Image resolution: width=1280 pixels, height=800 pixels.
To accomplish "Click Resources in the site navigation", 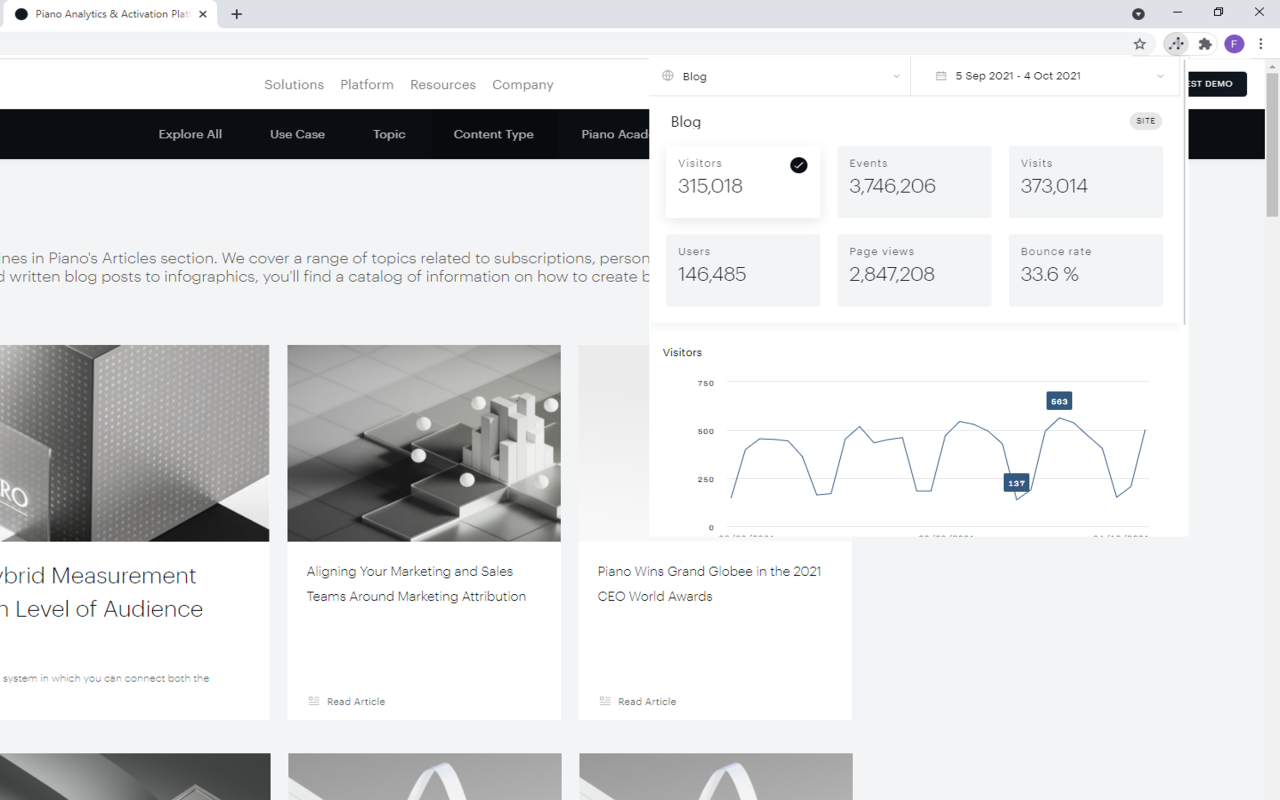I will click(x=443, y=84).
